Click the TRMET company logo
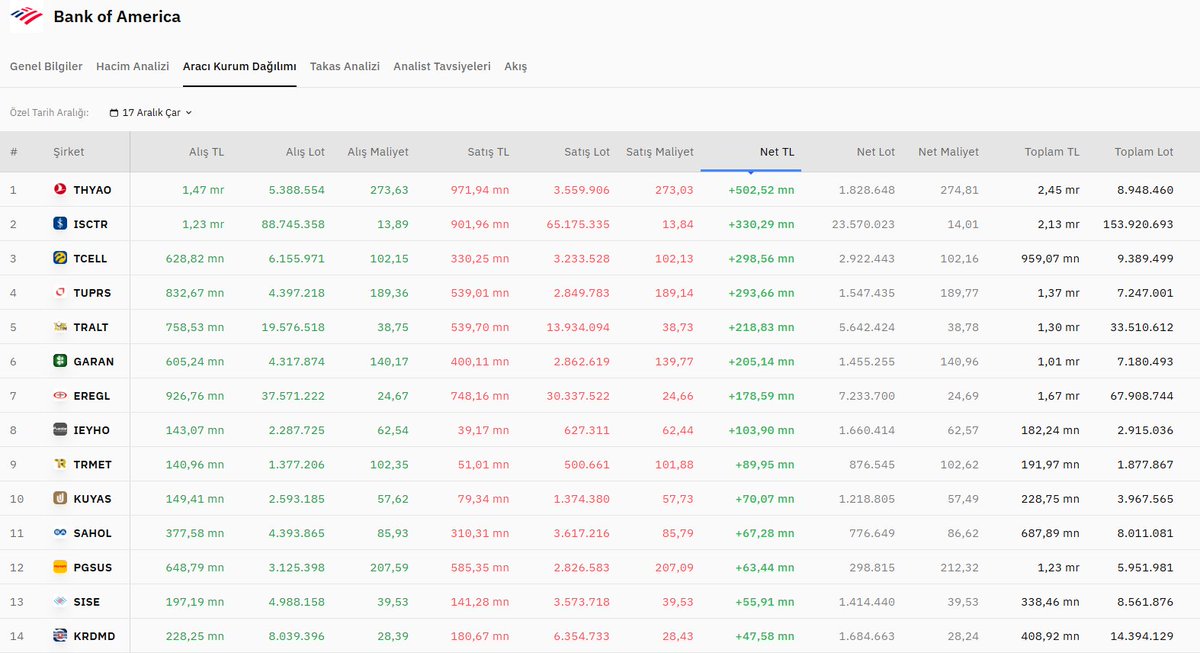The width and height of the screenshot is (1200, 653). pyautogui.click(x=61, y=464)
